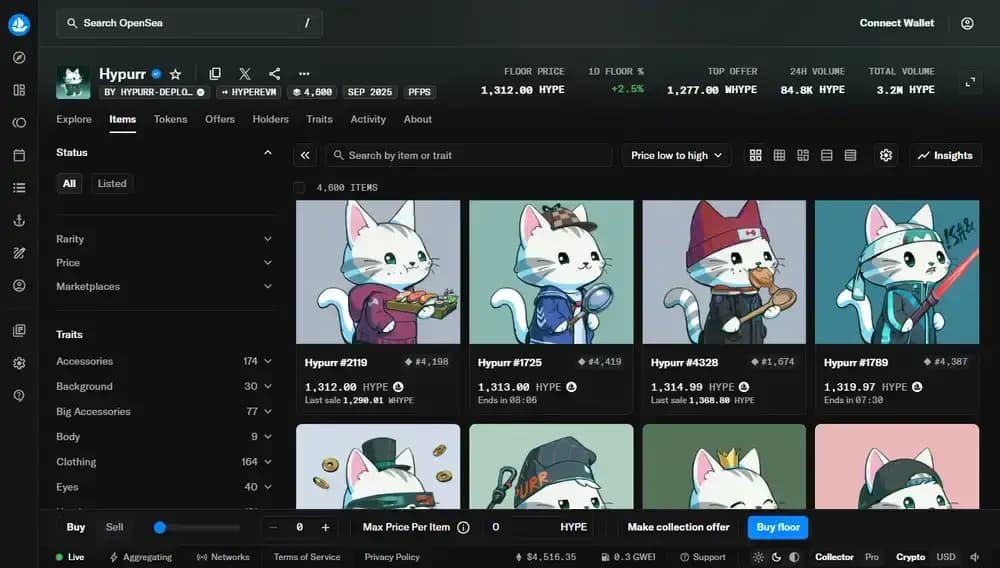This screenshot has width=1000, height=568.
Task: Toggle the select-all items checkbox
Action: [299, 187]
